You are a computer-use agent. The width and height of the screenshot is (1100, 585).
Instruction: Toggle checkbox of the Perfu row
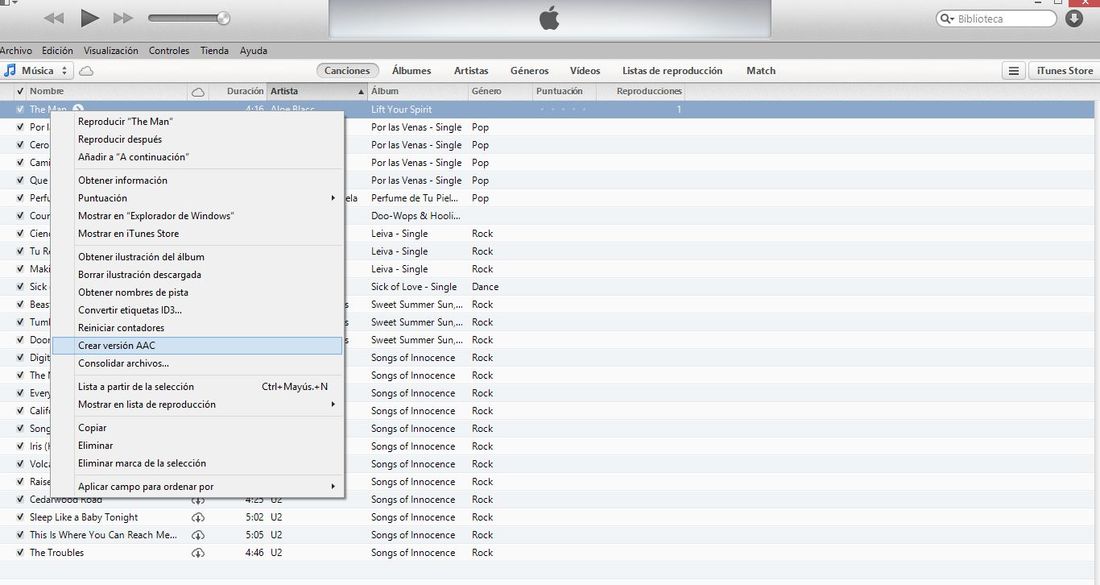coord(20,199)
